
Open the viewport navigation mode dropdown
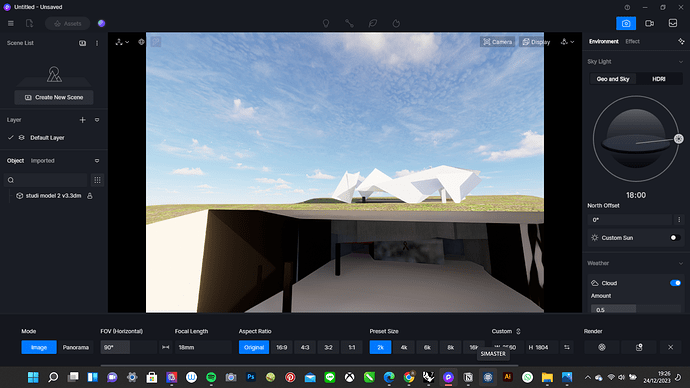coord(122,42)
